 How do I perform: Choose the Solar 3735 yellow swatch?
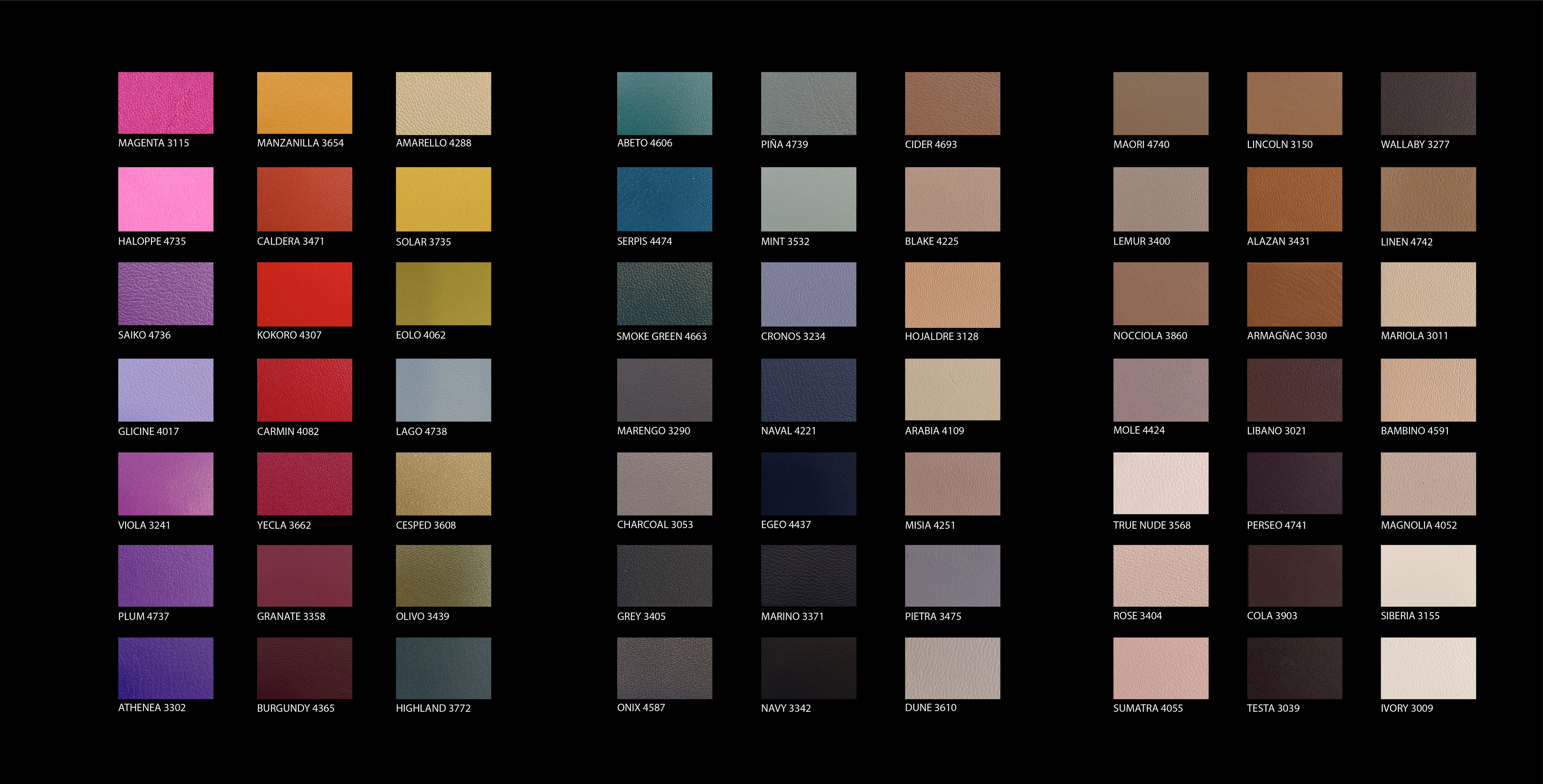coord(443,199)
